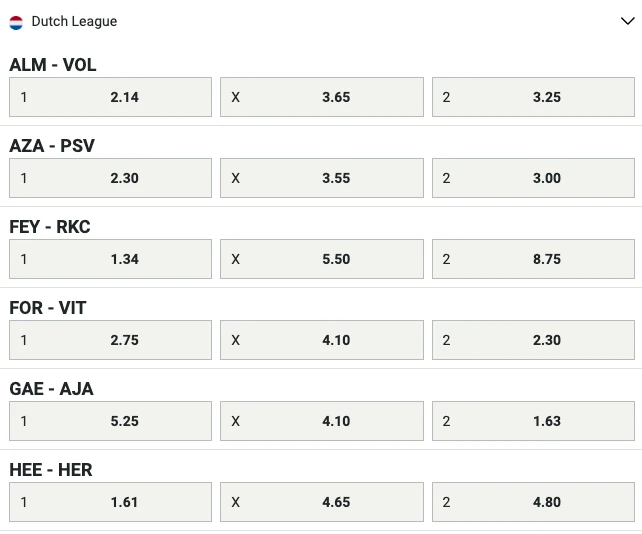
Task: Select draw odds 3.65 for ALM - VOL
Action: [x=322, y=97]
